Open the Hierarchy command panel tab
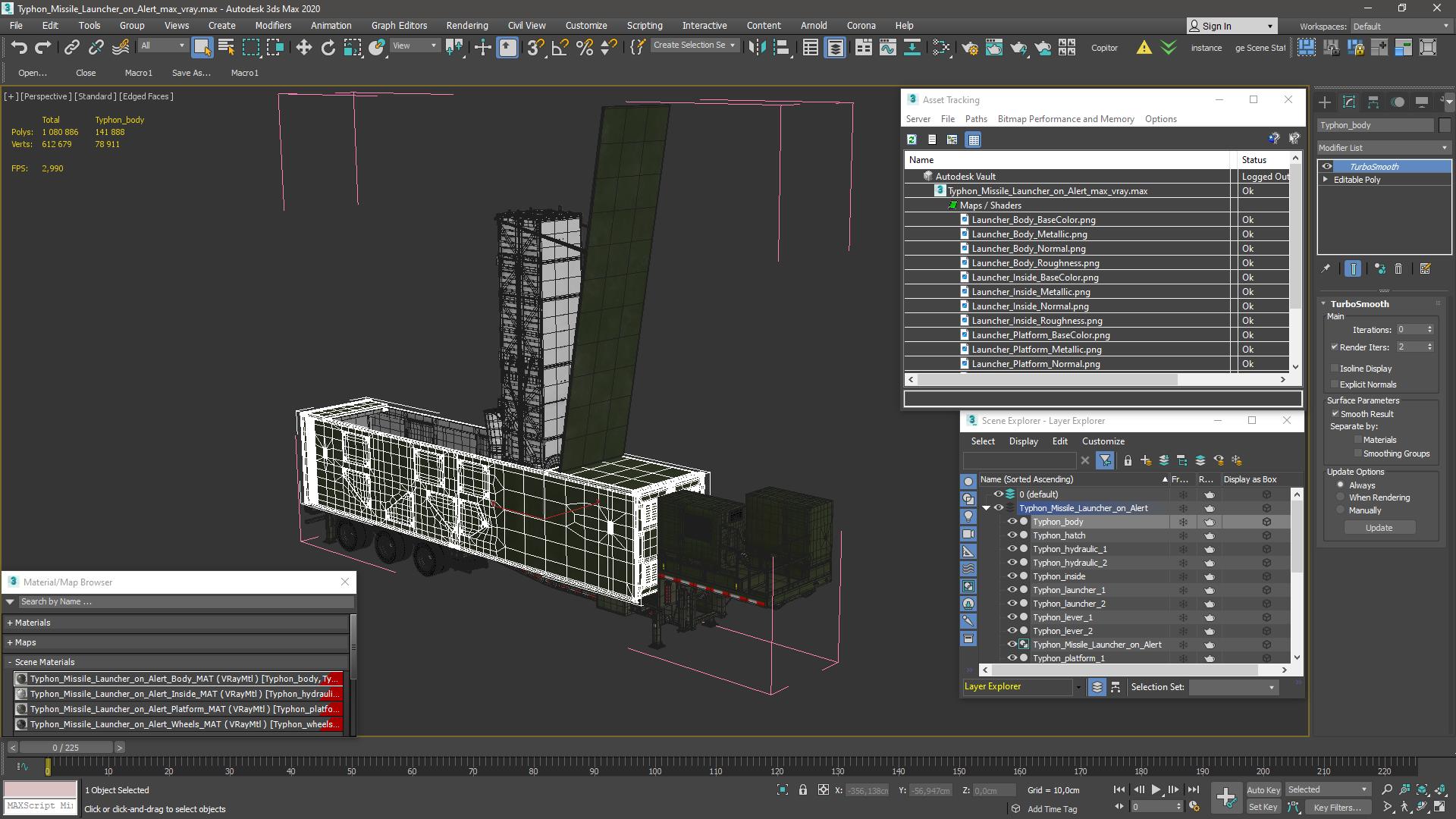This screenshot has height=819, width=1456. click(1373, 102)
